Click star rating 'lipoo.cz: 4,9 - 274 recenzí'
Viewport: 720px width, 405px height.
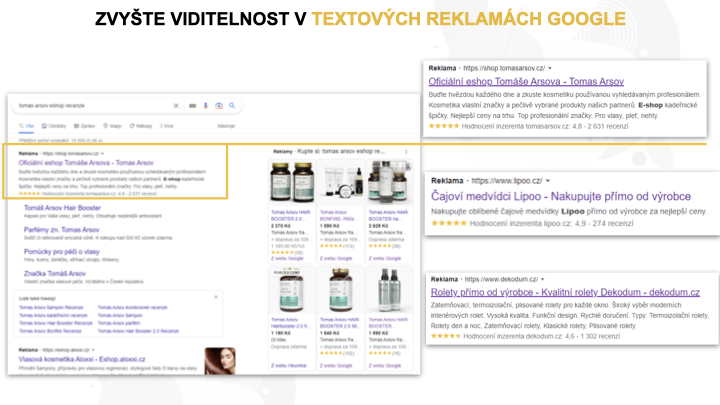532,224
